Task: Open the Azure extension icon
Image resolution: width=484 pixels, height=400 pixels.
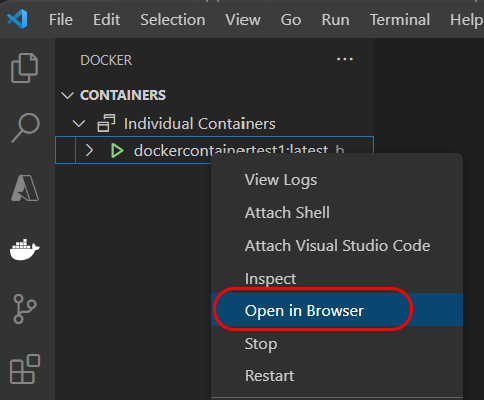Action: pos(25,188)
